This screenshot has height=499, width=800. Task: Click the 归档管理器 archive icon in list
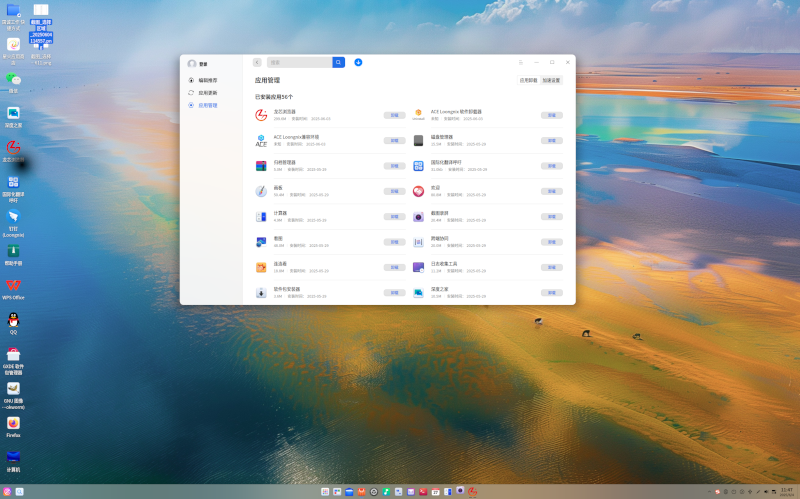click(261, 166)
